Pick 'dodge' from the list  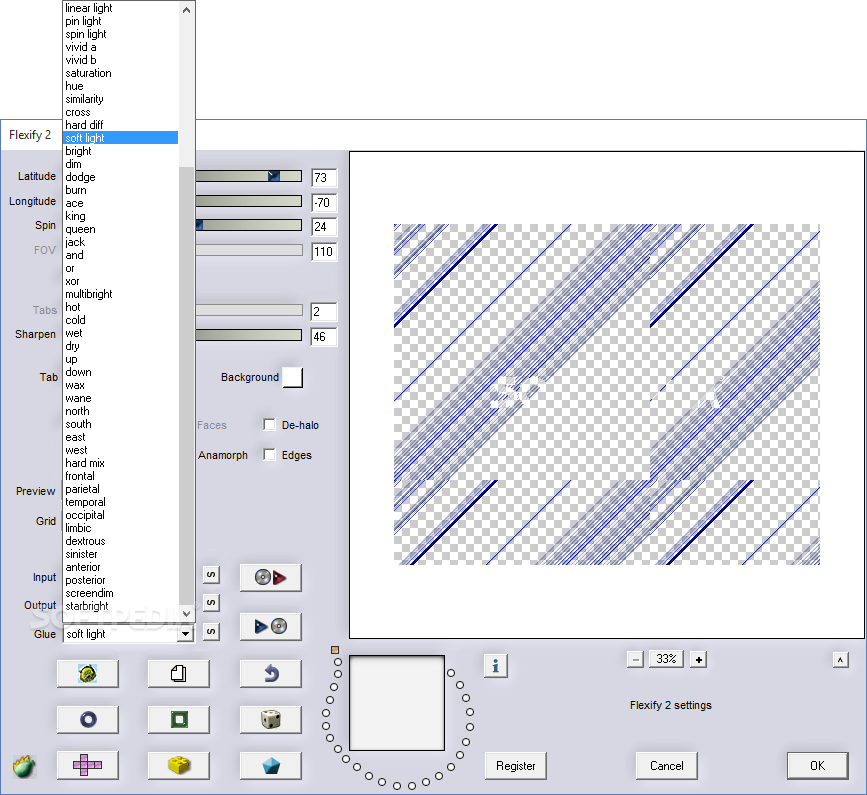[x=121, y=177]
